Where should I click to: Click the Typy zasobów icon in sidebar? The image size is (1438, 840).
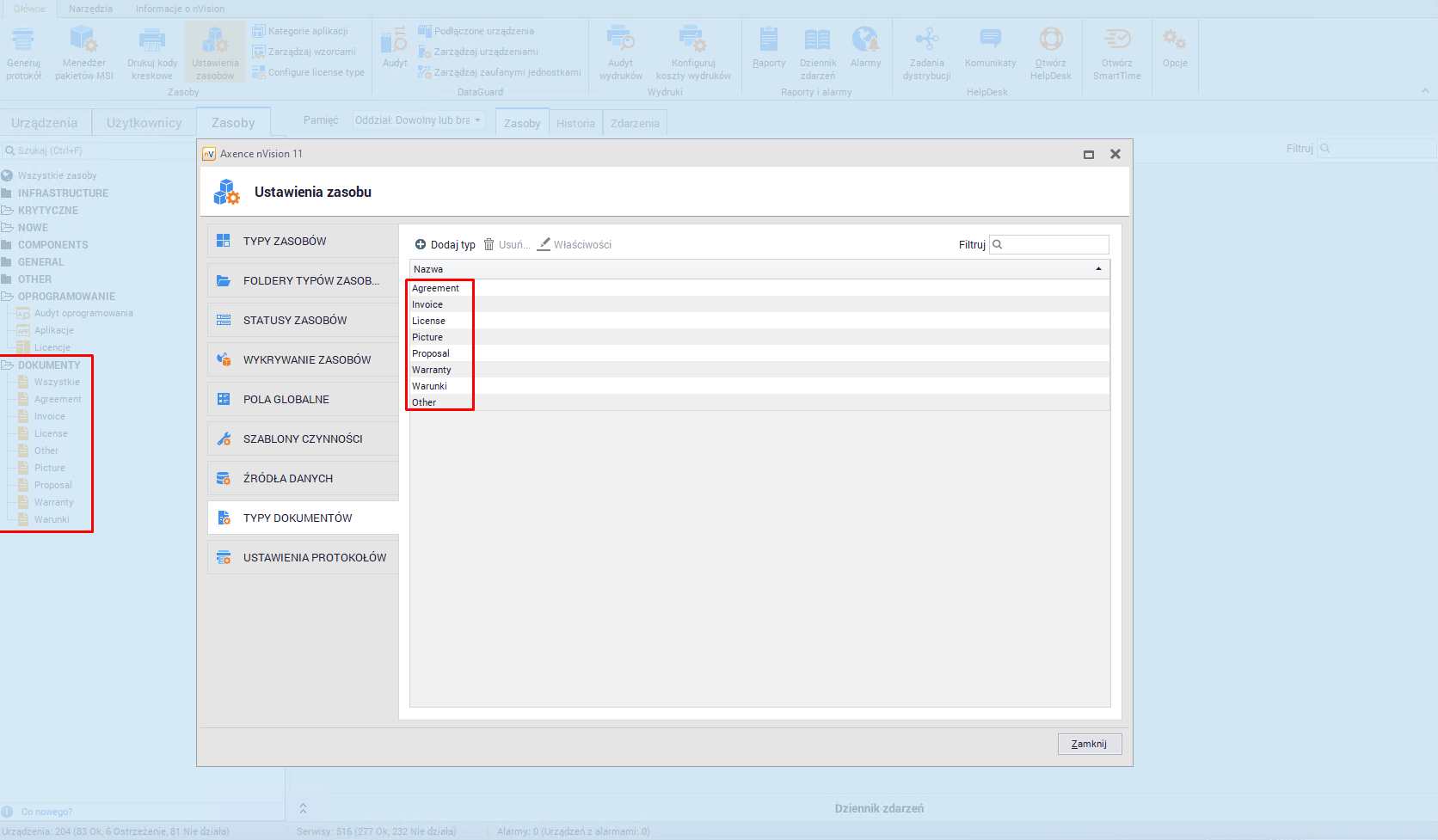[224, 241]
